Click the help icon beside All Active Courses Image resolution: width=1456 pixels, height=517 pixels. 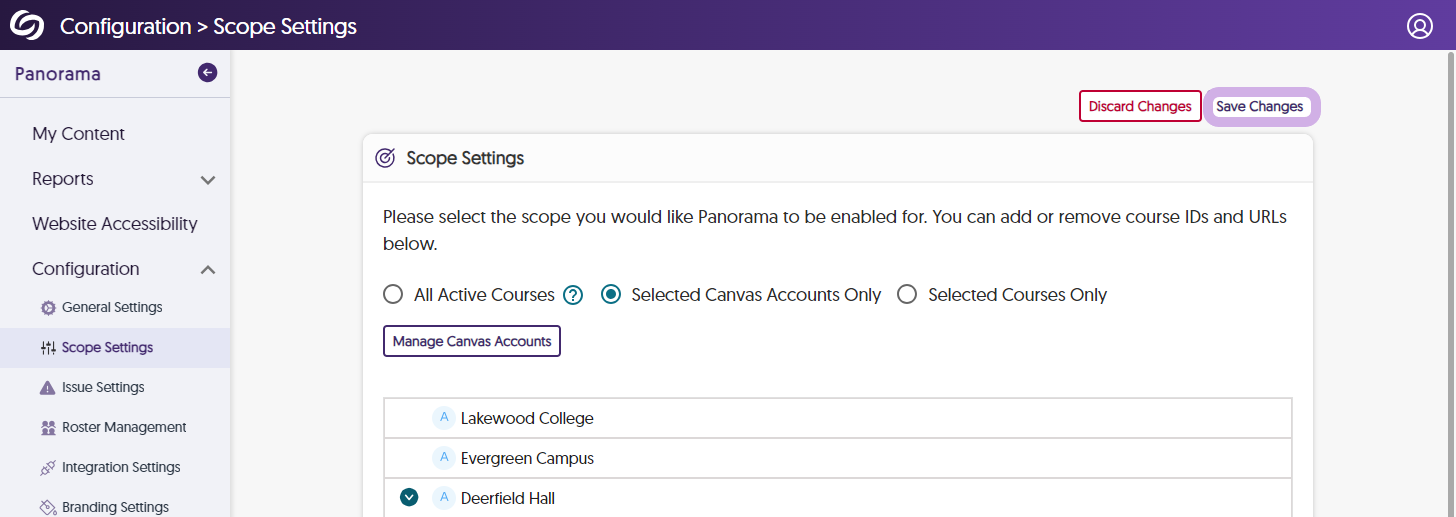tap(573, 295)
